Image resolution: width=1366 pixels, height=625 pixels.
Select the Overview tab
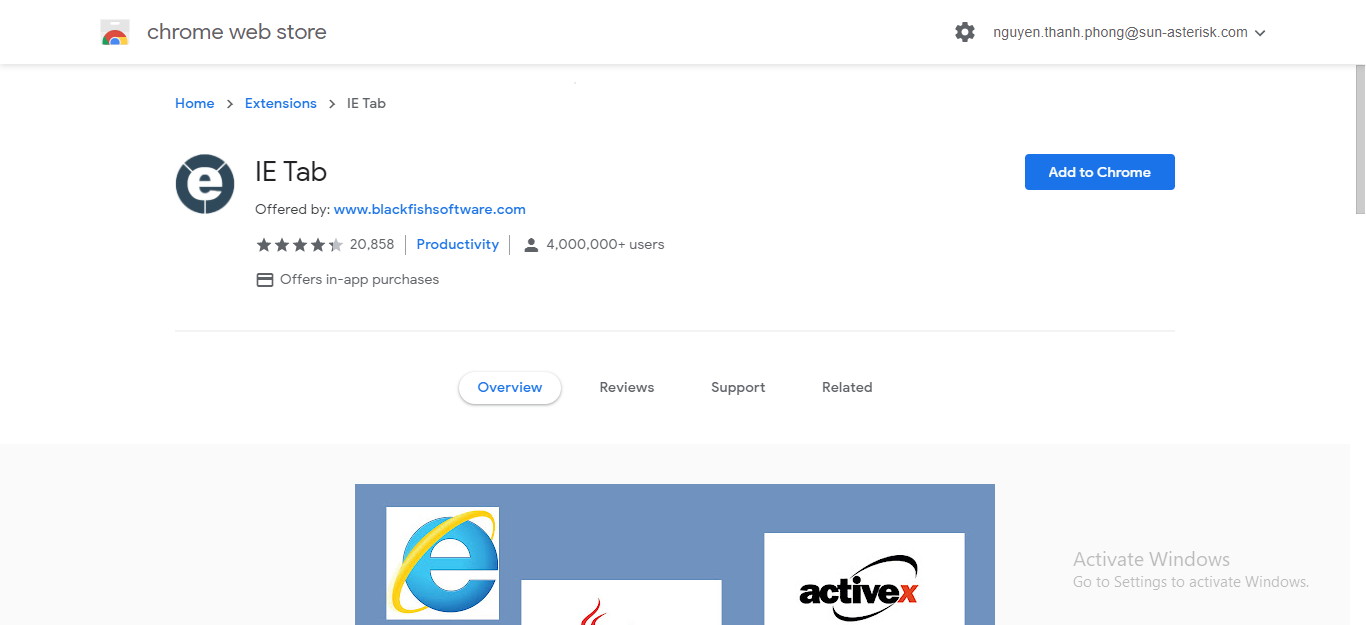coord(510,388)
